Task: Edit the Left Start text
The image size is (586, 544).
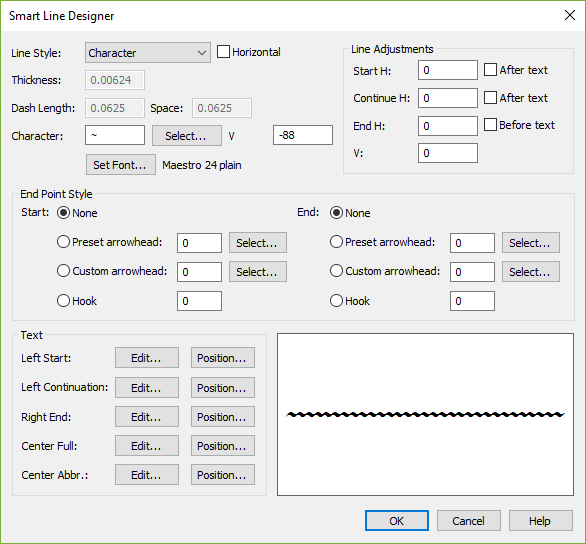Action: [x=147, y=358]
